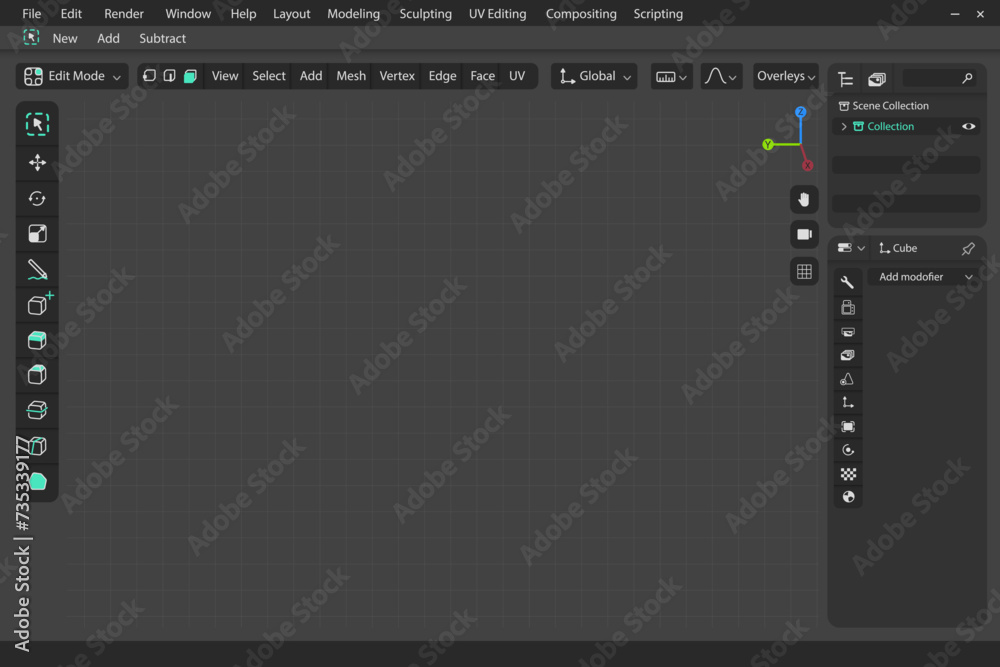Activate the Rotate tool

tap(37, 198)
